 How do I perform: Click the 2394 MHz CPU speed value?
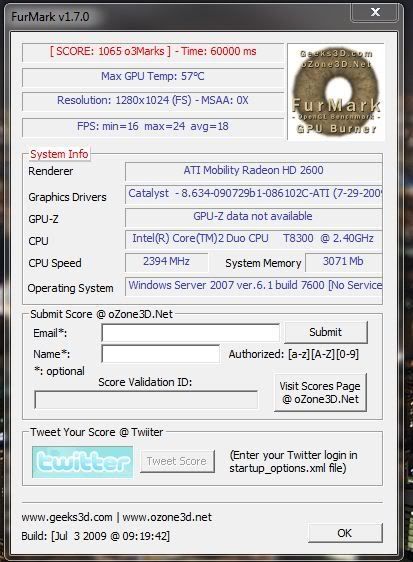(166, 262)
